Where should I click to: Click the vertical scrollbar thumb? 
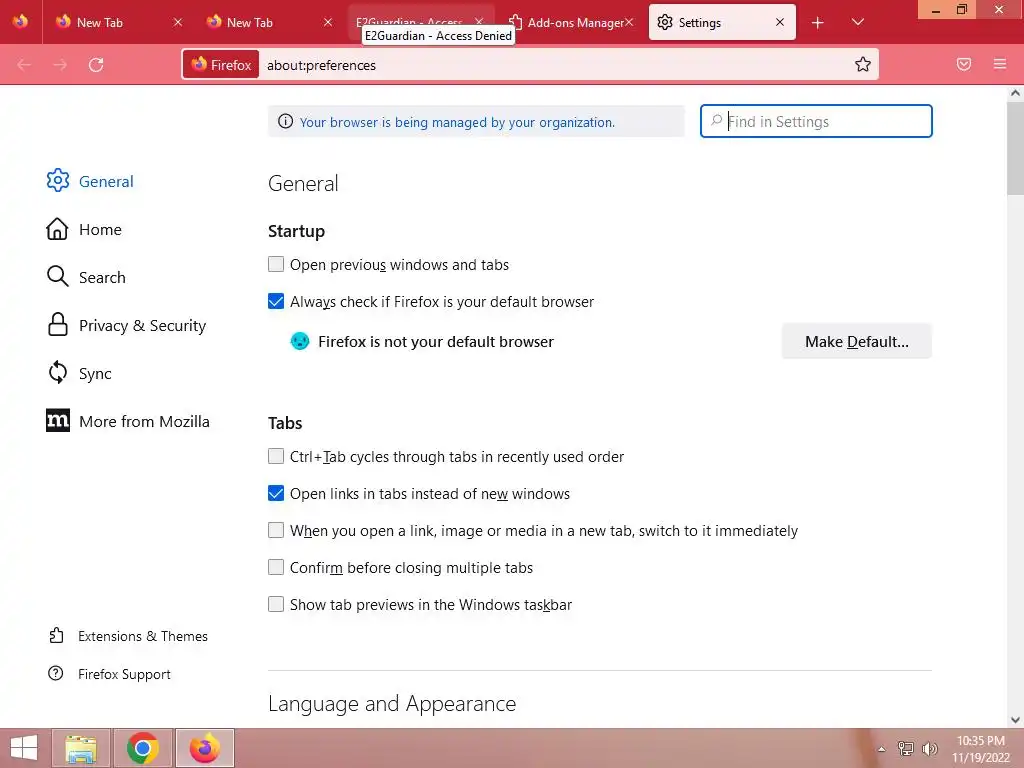[1015, 149]
